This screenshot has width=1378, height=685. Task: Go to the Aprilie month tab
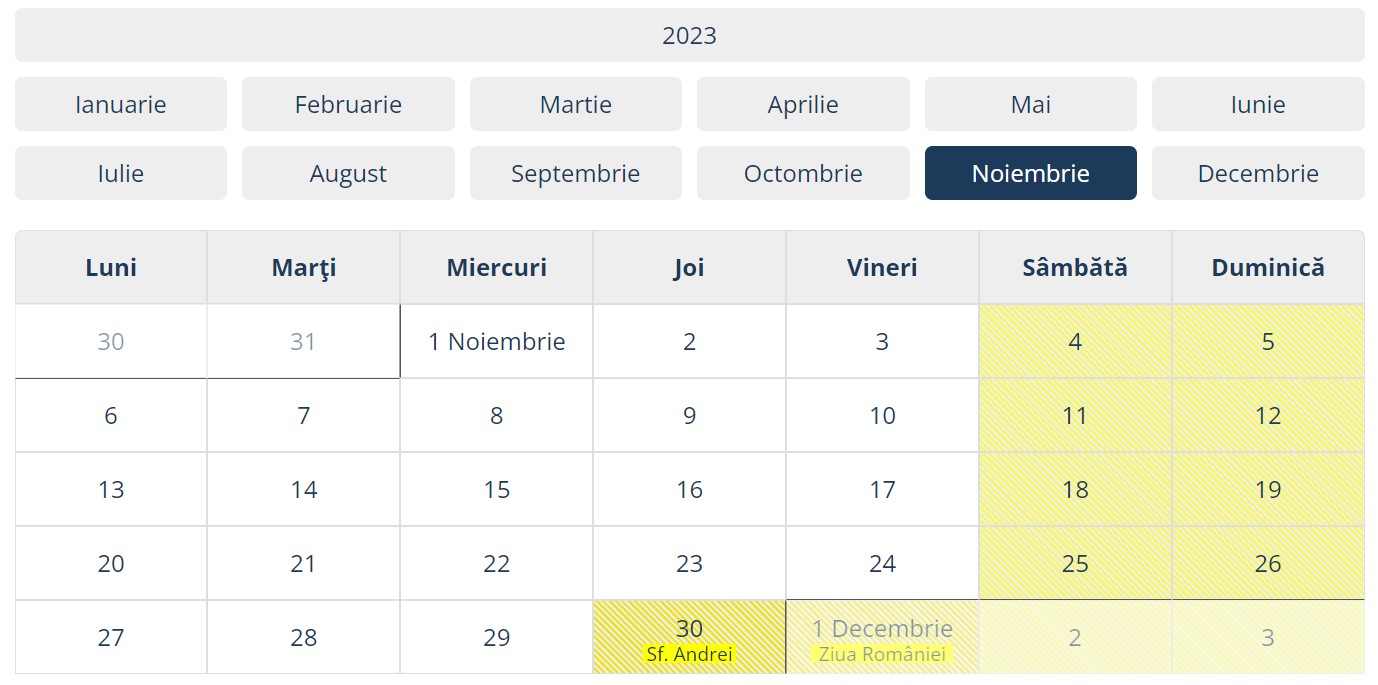(x=803, y=104)
